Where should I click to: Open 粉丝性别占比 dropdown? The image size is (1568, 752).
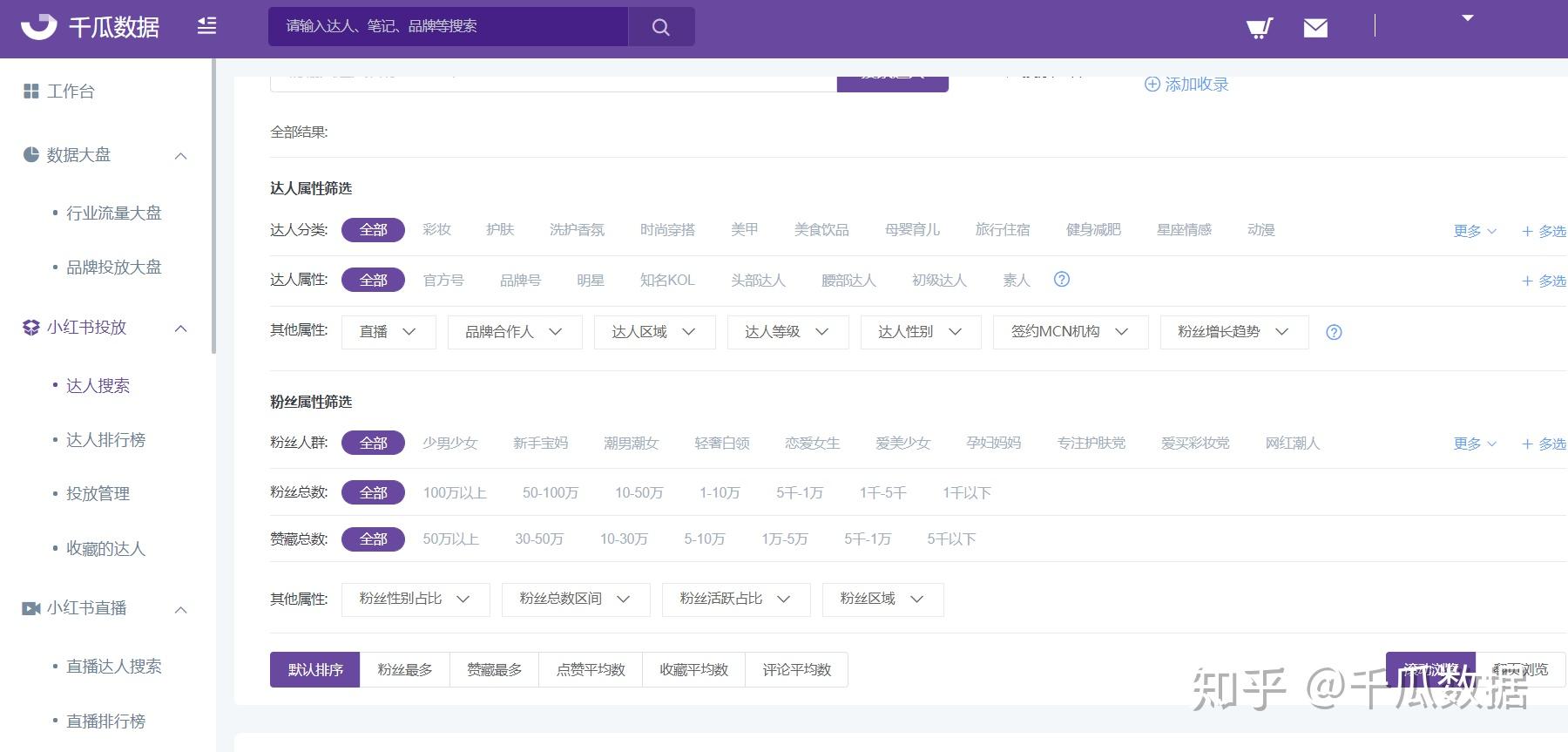coord(416,600)
